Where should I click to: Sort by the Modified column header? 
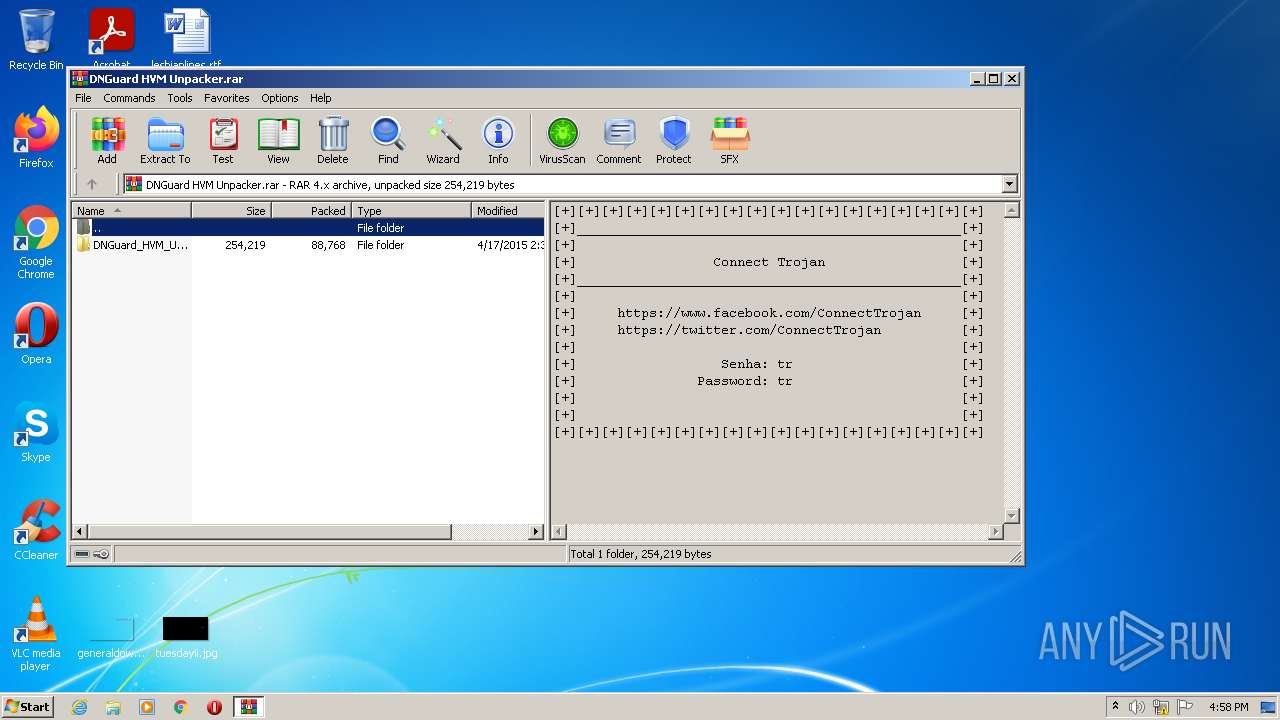[x=508, y=210]
